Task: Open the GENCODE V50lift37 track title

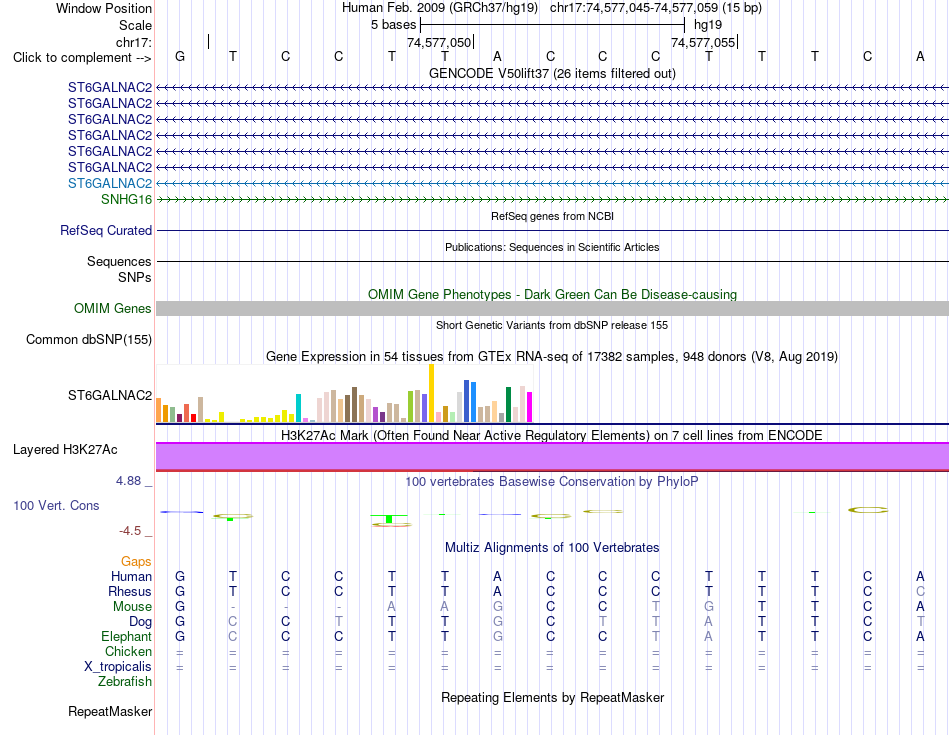Action: [x=552, y=73]
